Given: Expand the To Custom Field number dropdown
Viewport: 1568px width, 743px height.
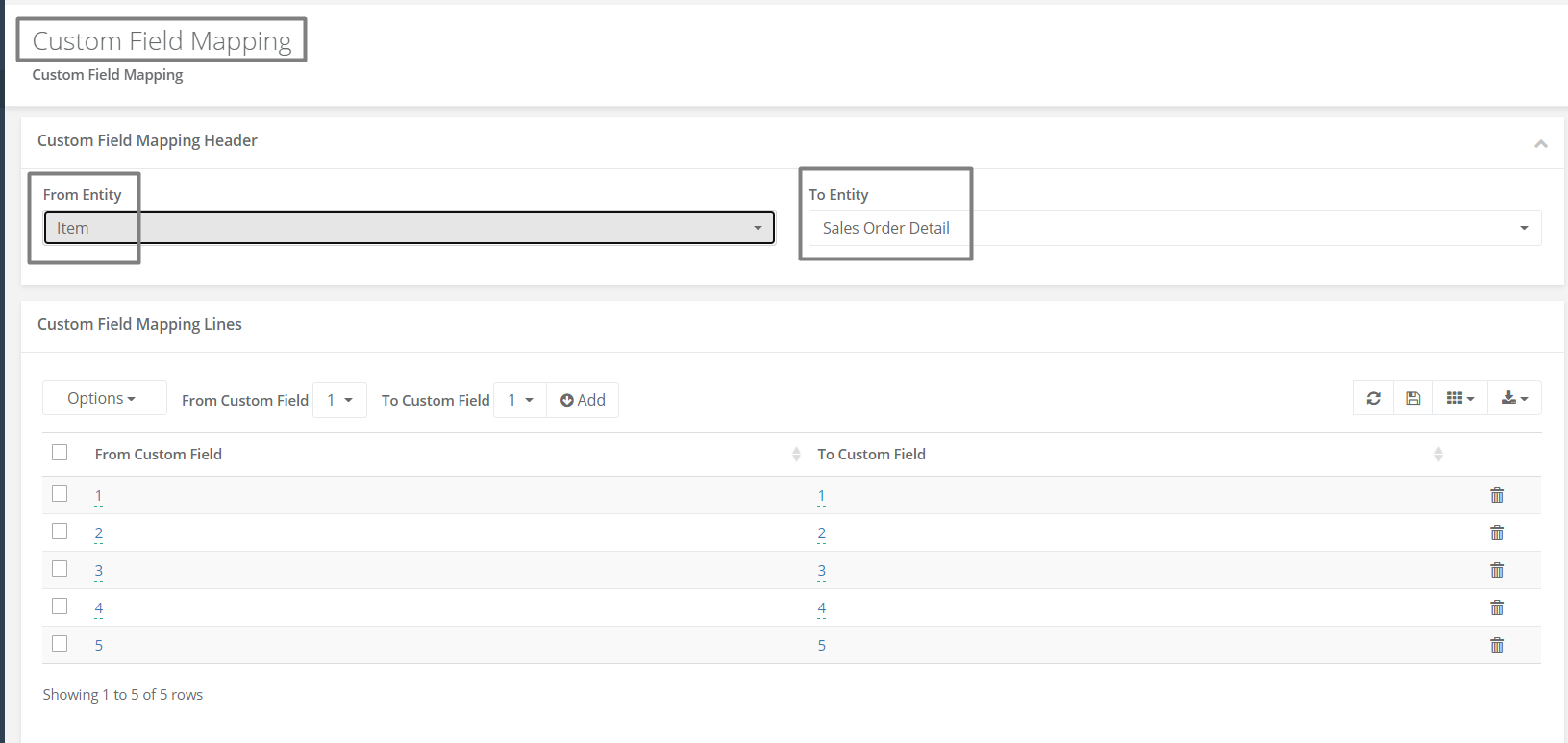Looking at the screenshot, I should click(x=520, y=400).
